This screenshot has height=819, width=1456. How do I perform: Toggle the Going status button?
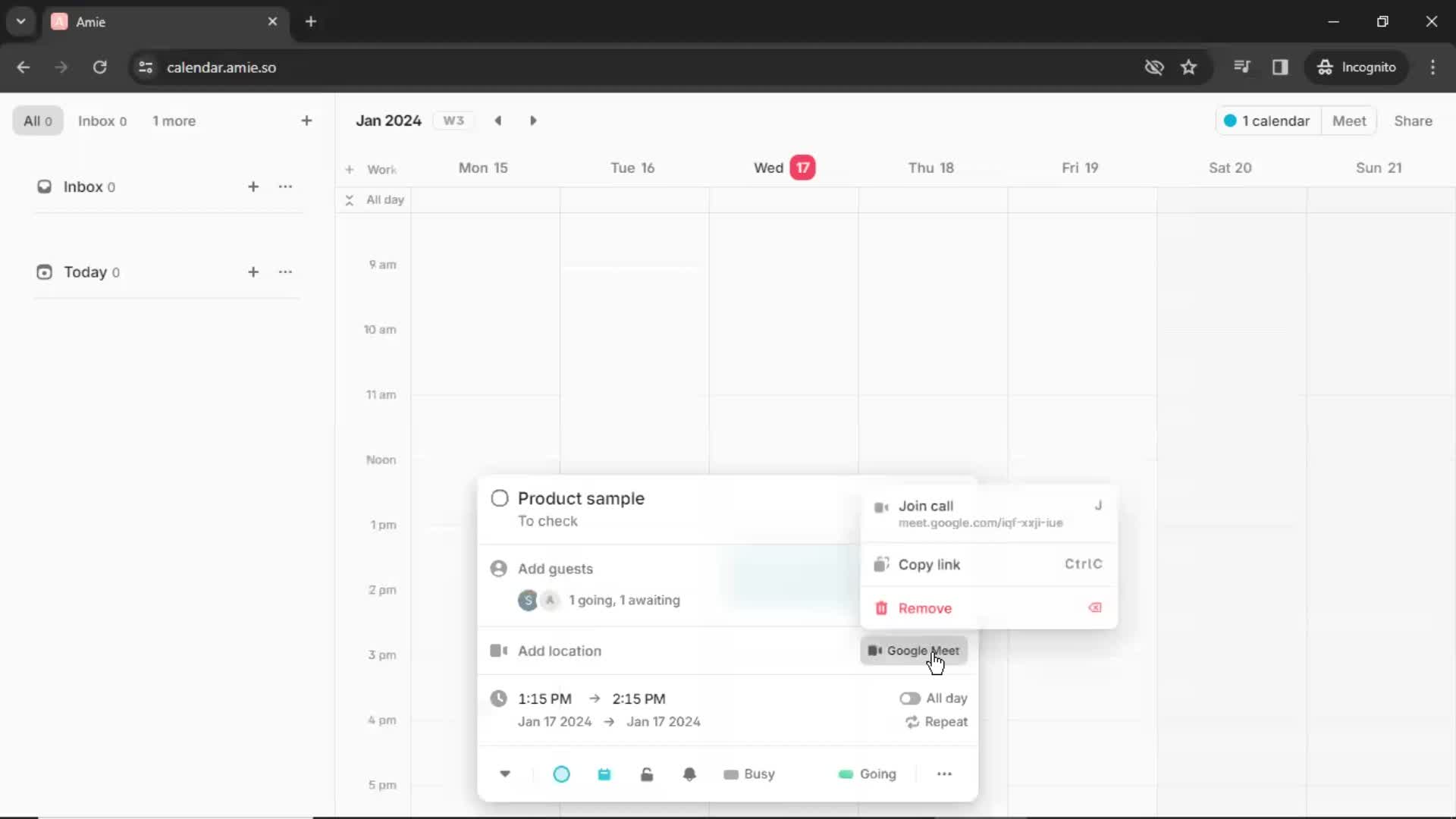click(x=867, y=774)
